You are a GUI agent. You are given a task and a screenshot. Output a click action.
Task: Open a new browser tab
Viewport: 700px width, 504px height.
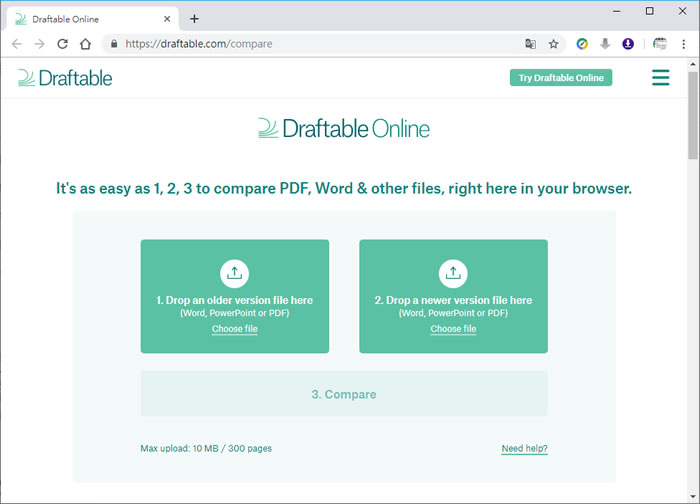tap(194, 18)
